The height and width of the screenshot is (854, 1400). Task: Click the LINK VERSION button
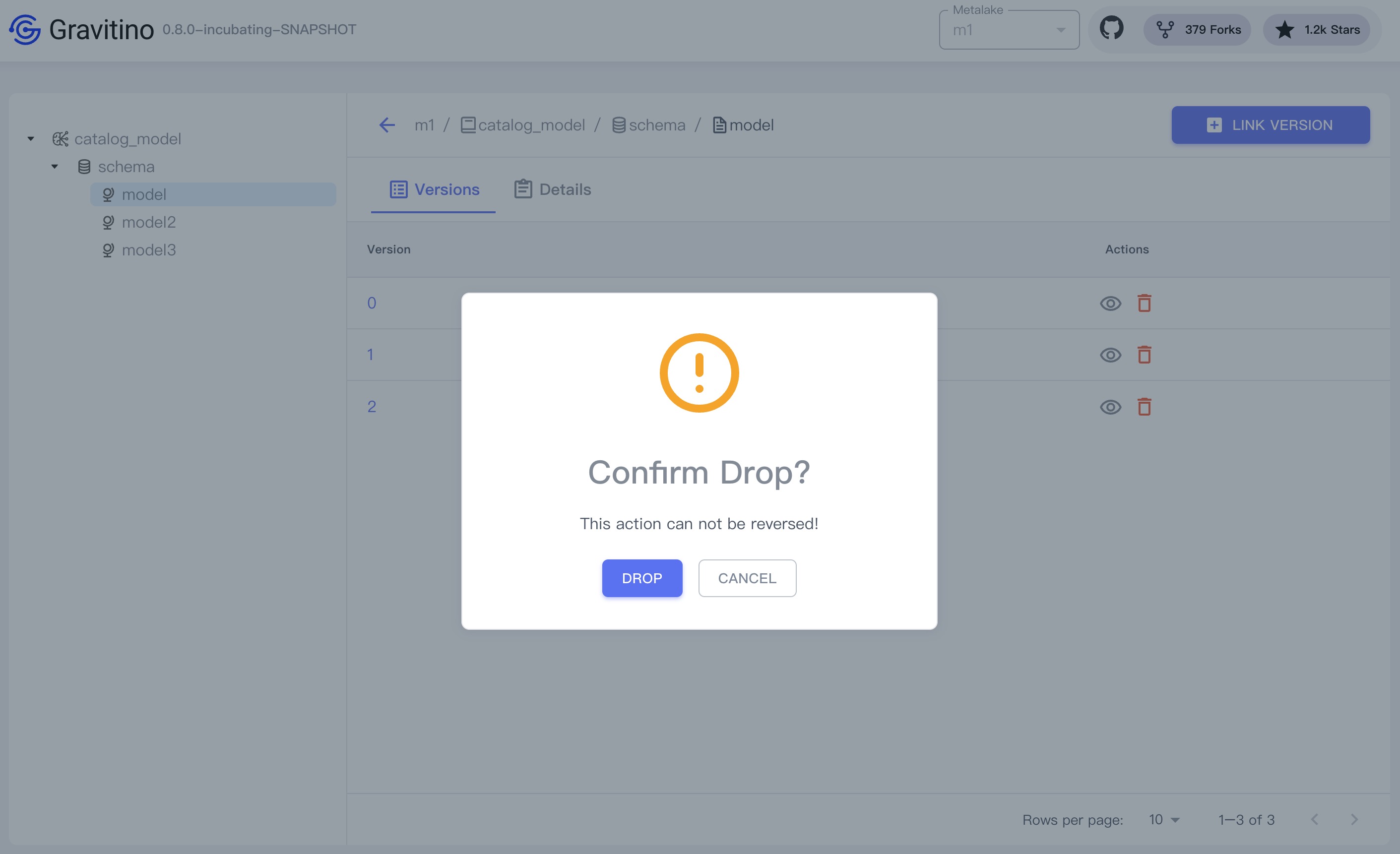pyautogui.click(x=1271, y=124)
